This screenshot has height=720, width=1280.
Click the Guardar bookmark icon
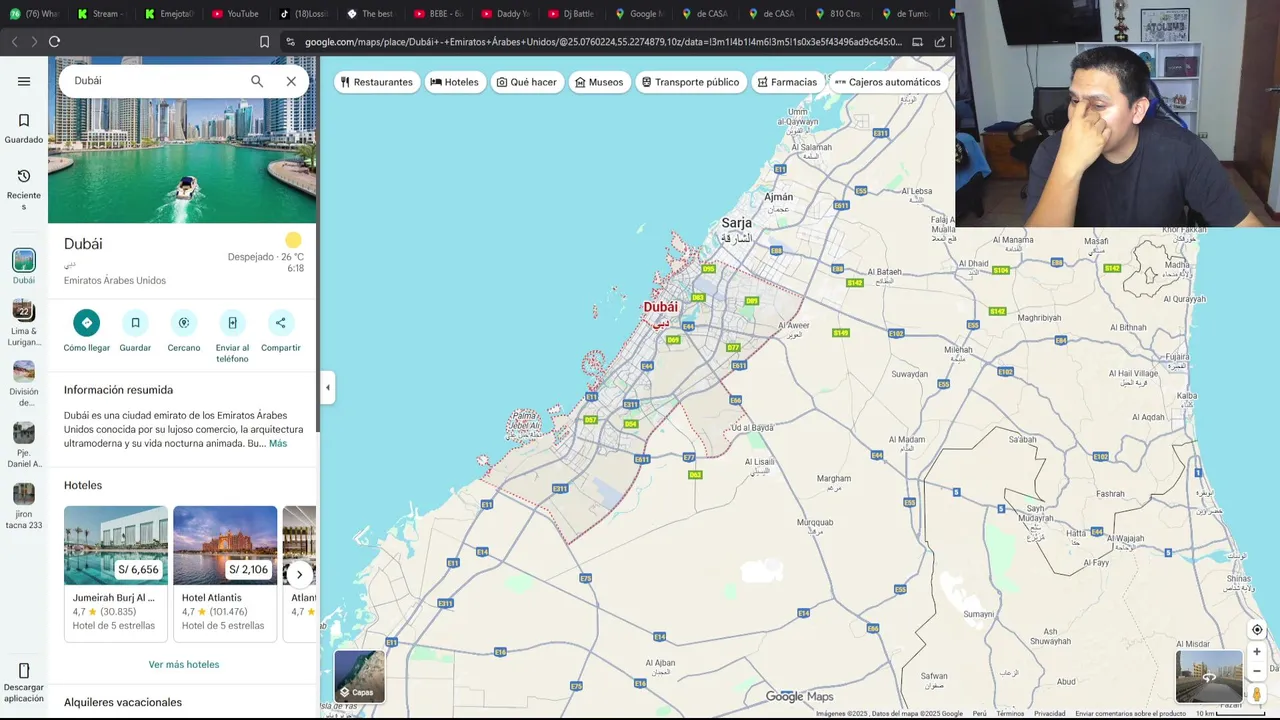point(135,323)
